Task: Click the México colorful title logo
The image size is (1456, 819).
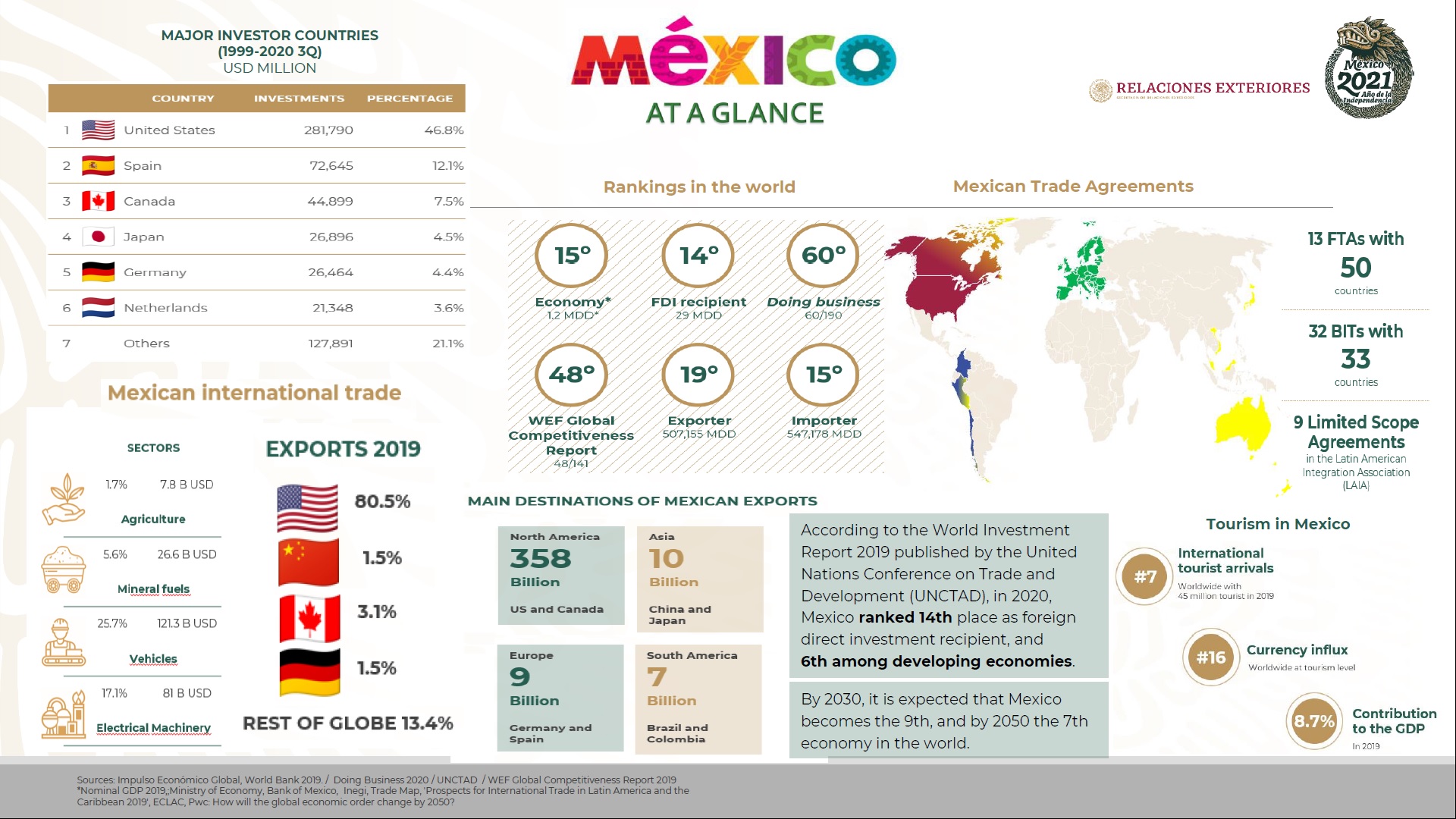Action: pyautogui.click(x=733, y=52)
